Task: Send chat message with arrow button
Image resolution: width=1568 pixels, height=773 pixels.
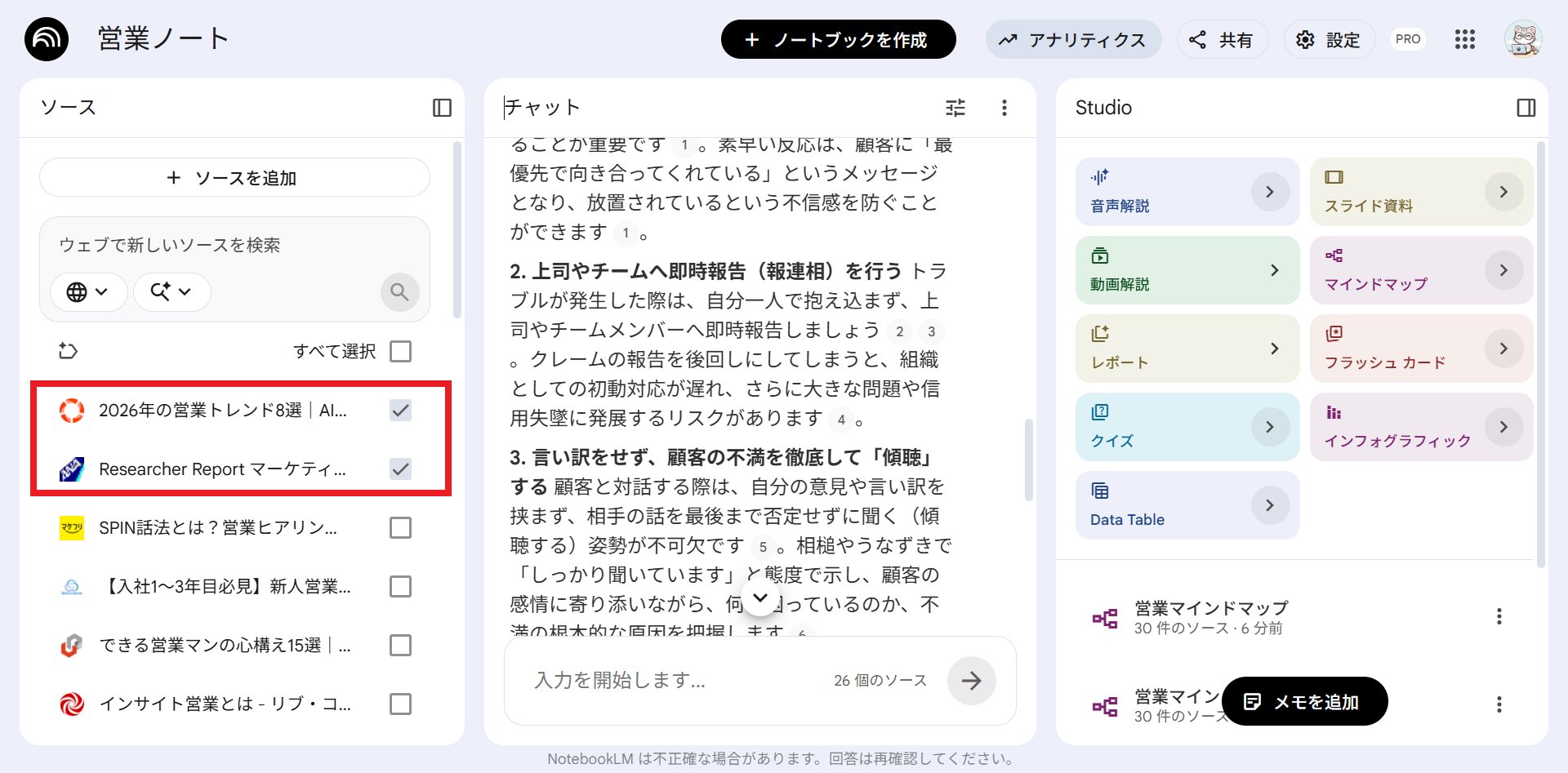Action: coord(971,680)
